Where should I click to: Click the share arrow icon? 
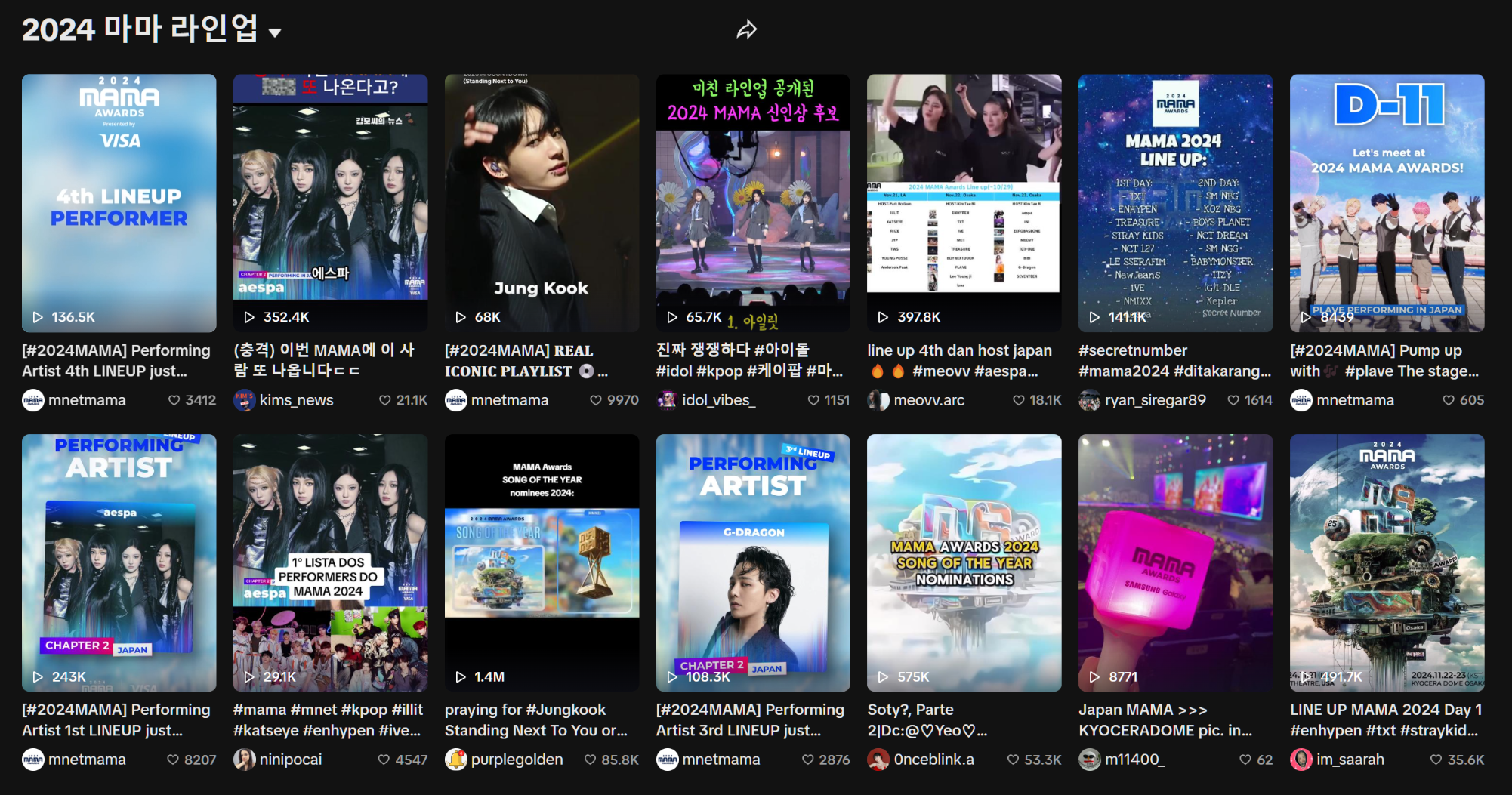(747, 30)
